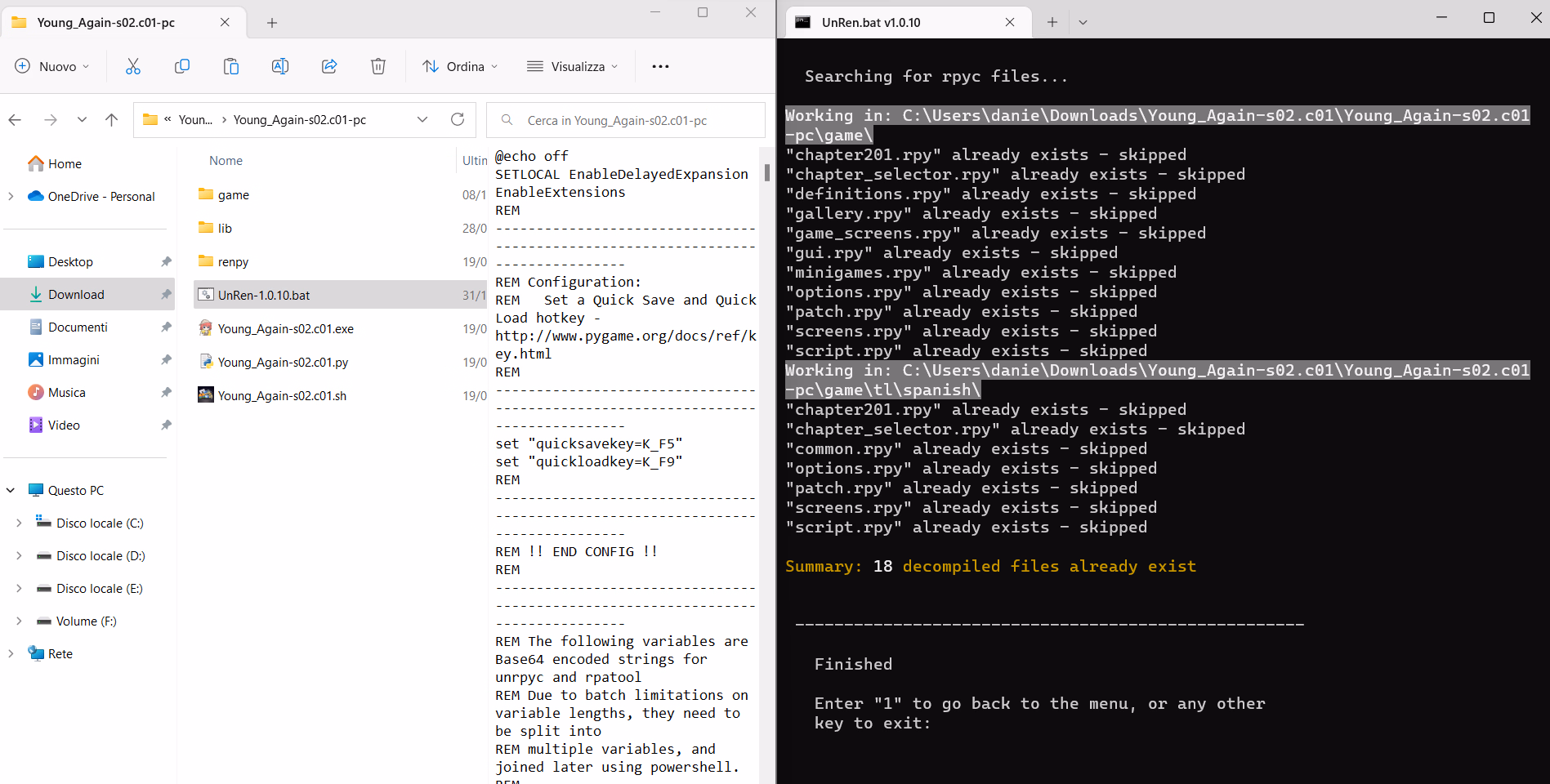Viewport: 1550px width, 784px height.
Task: Open the Visualizza view dropdown
Action: click(x=572, y=66)
